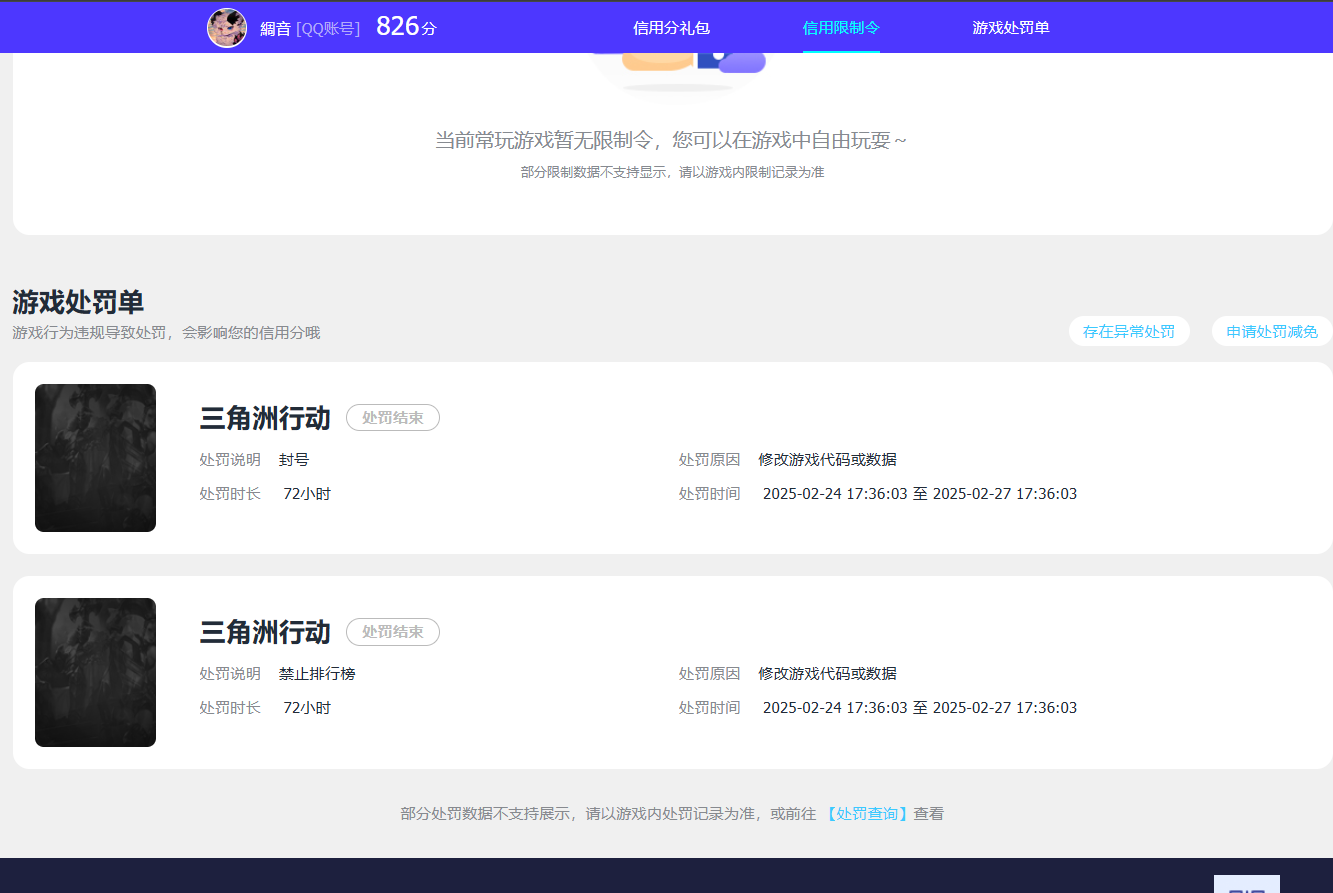Select the active 信用限制令 tab
The width and height of the screenshot is (1333, 893).
tap(840, 28)
